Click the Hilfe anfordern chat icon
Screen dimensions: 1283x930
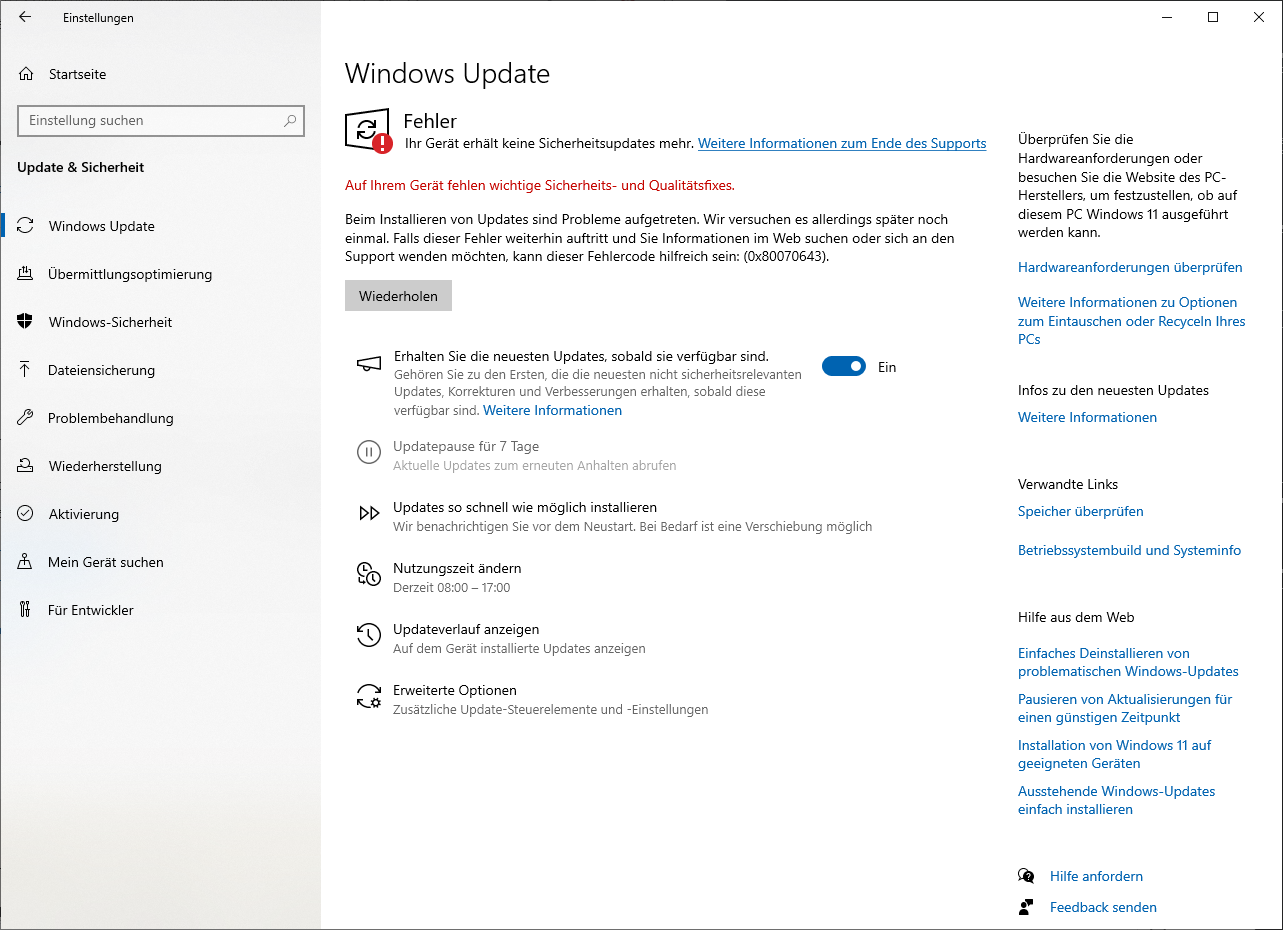coord(1026,876)
